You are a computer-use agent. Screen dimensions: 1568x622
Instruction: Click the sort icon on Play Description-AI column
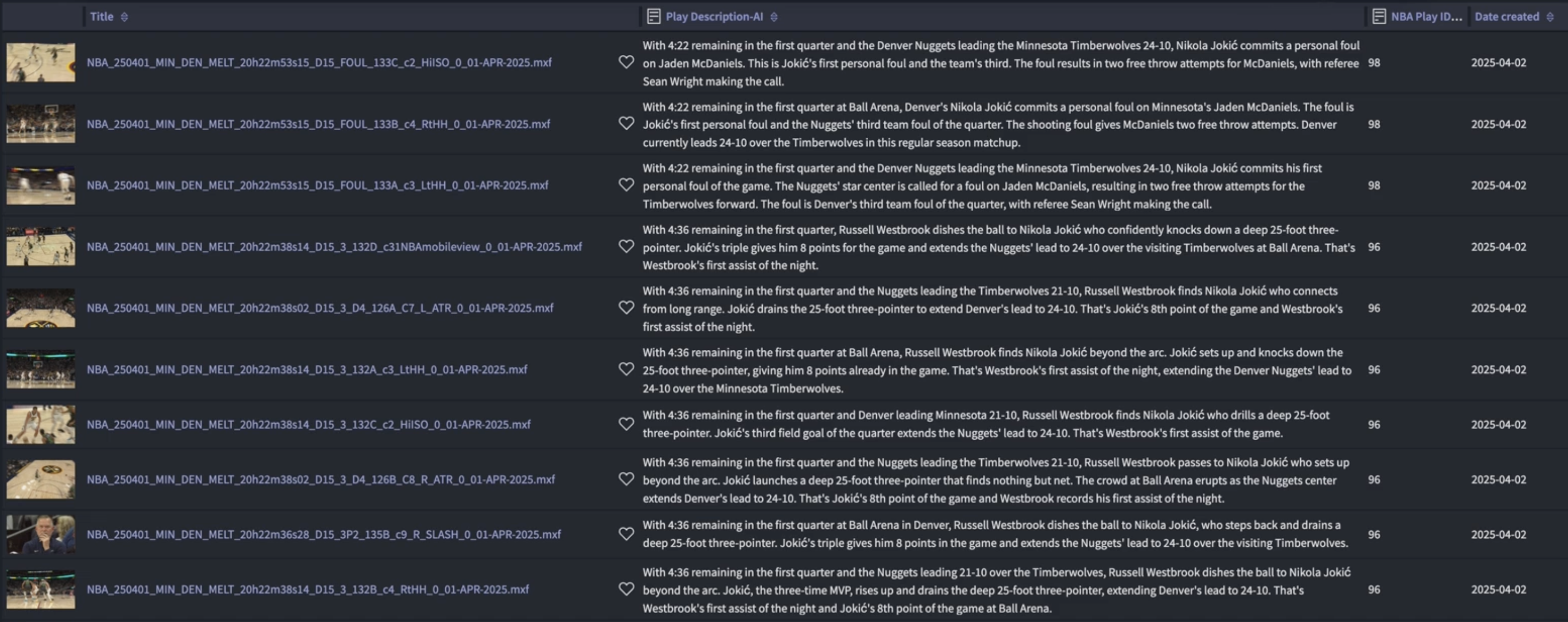(x=774, y=17)
